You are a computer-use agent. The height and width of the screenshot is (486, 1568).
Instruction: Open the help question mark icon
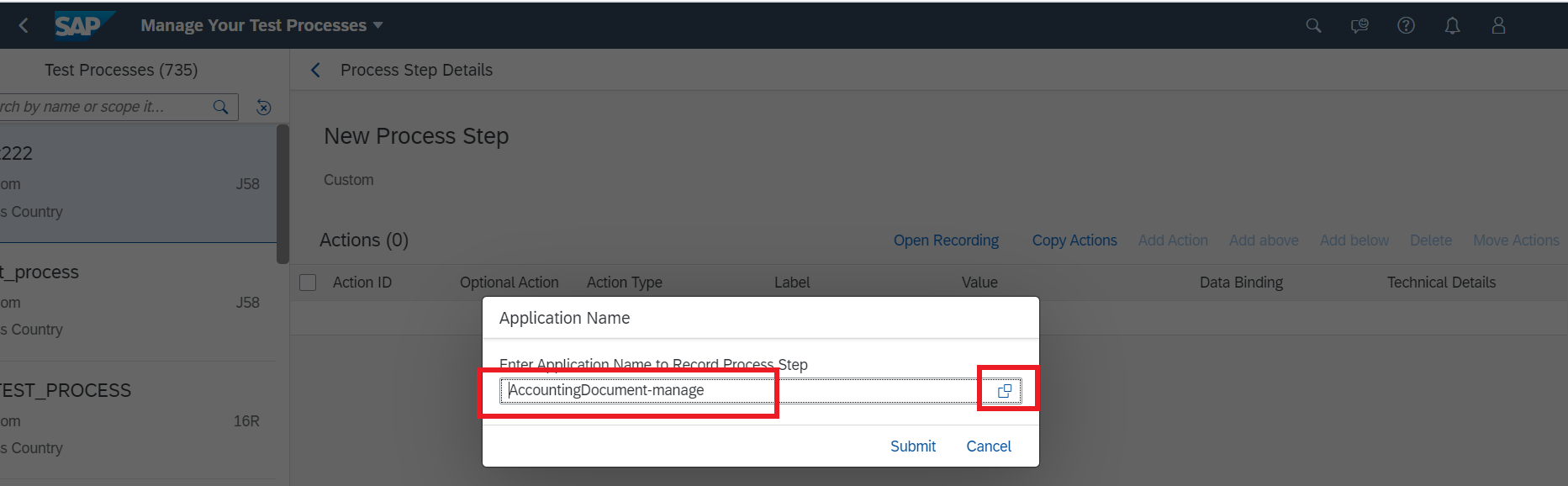(x=1406, y=25)
